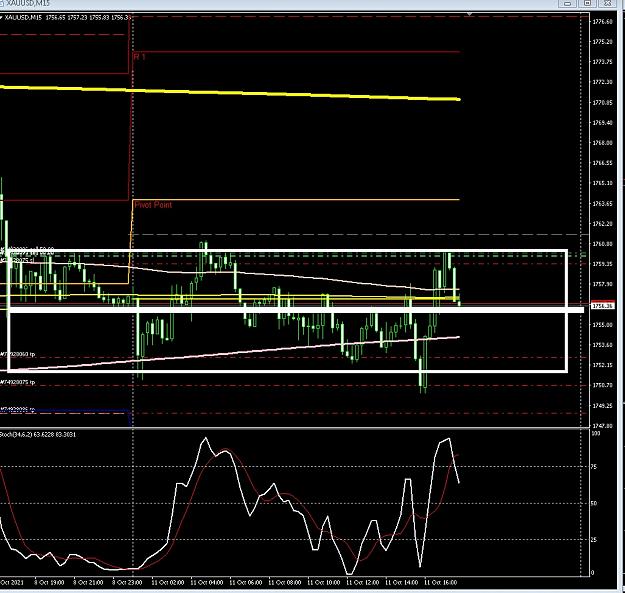Image resolution: width=625 pixels, height=593 pixels.
Task: Click time axis label 11 Oct 16:00
Action: [440, 582]
